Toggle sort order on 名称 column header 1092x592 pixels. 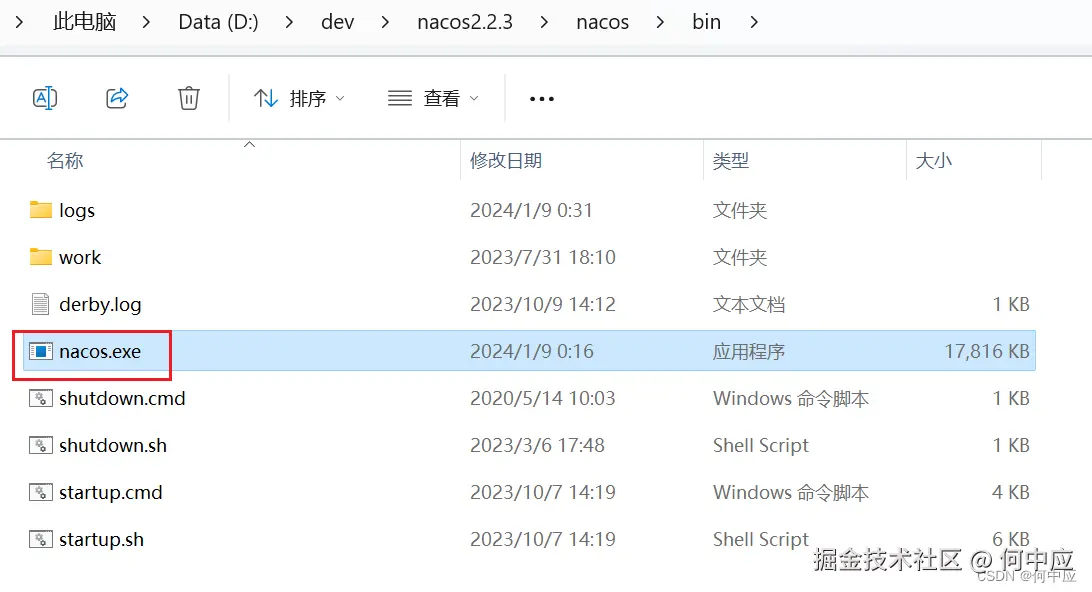[x=64, y=160]
